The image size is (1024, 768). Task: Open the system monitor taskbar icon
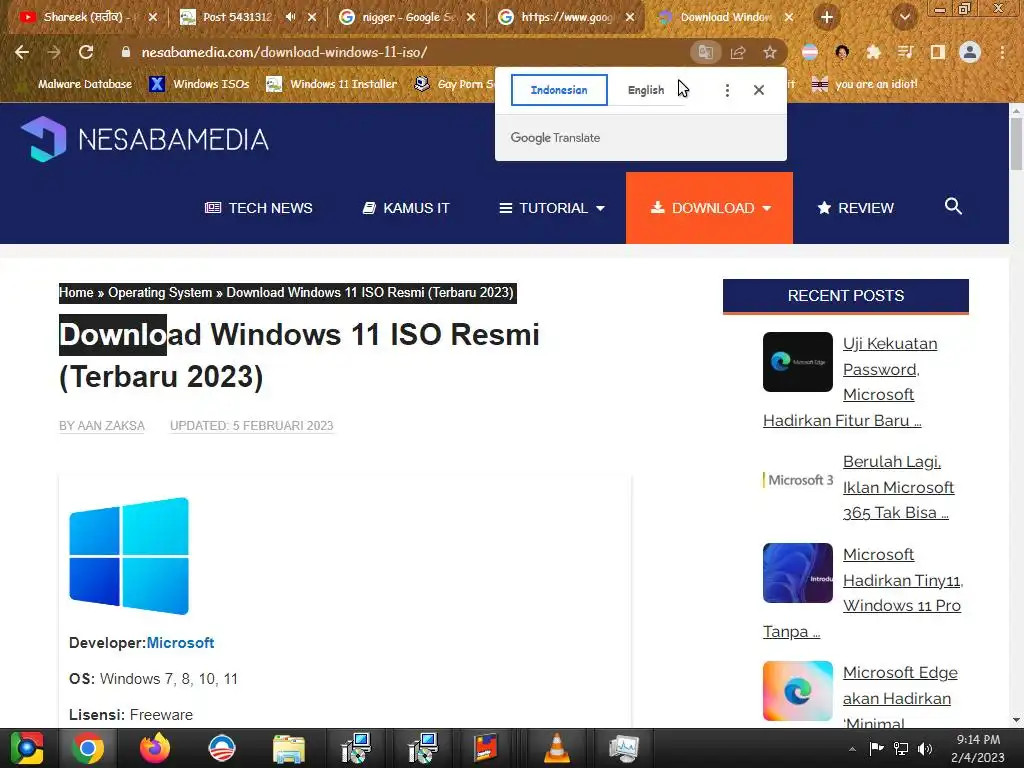click(624, 748)
